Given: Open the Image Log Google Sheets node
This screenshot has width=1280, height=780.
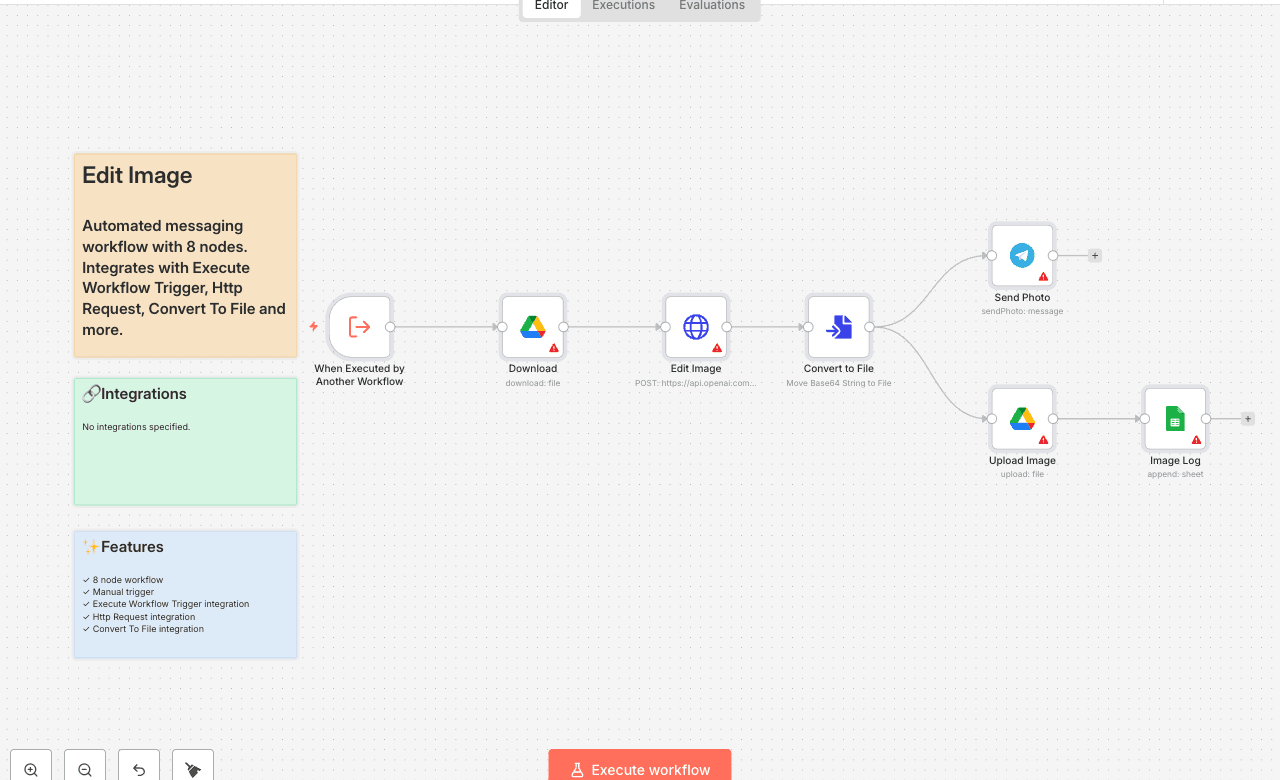Looking at the screenshot, I should point(1175,419).
